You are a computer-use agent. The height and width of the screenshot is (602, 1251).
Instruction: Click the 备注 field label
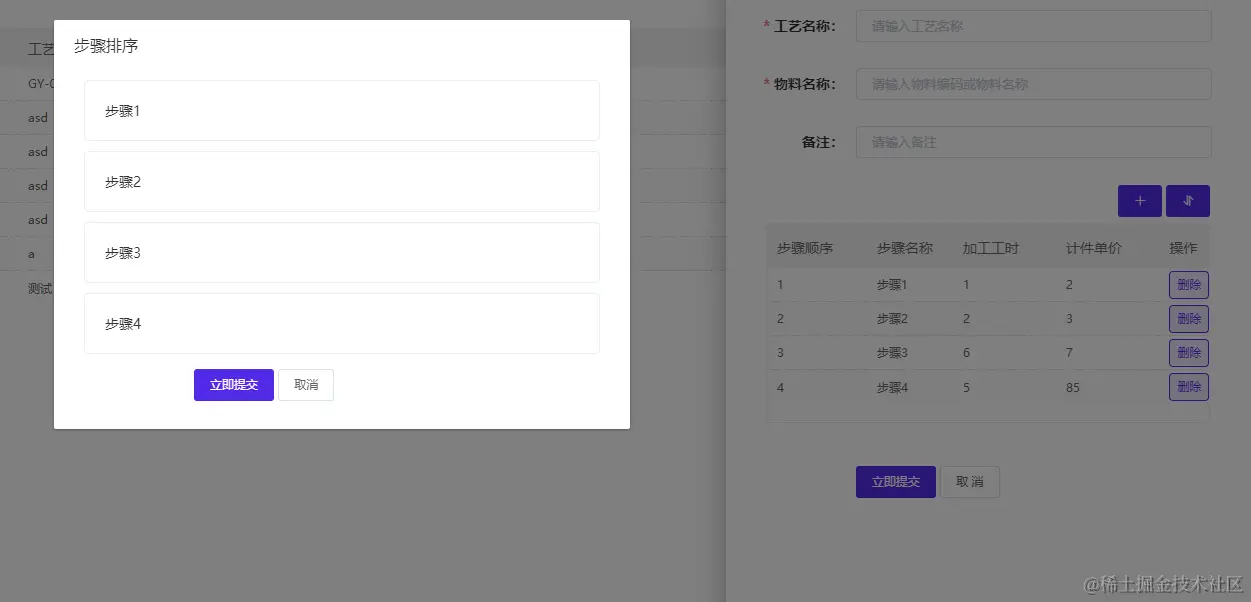819,142
